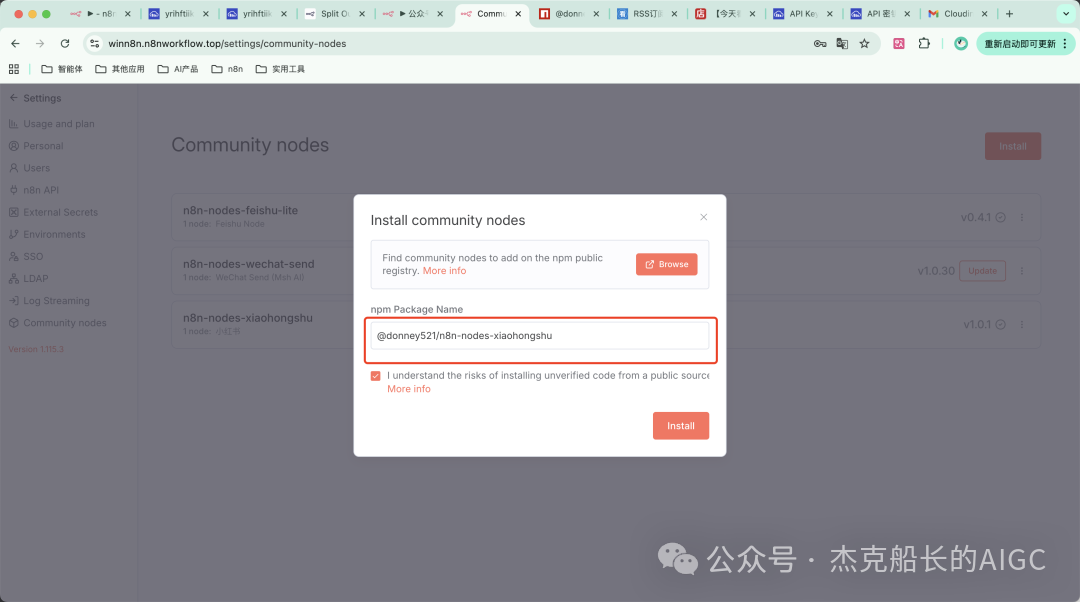Click the Browse button in dialog
This screenshot has width=1080, height=602.
pyautogui.click(x=666, y=264)
